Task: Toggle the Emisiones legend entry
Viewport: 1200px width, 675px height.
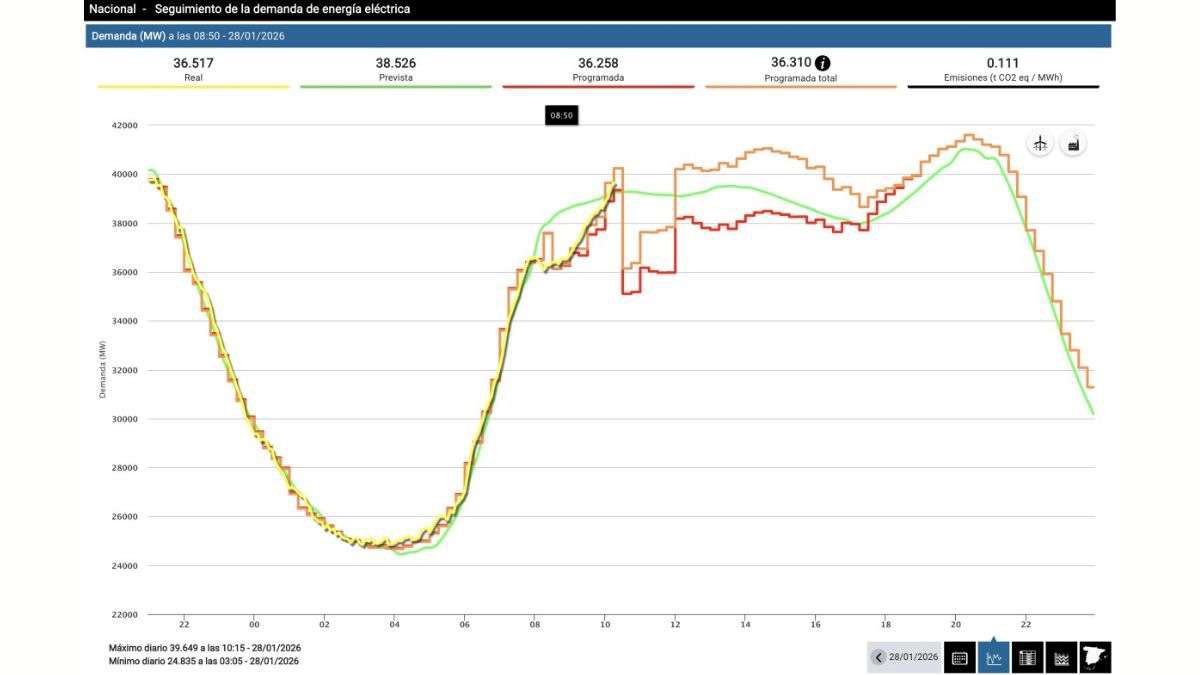Action: click(1001, 69)
